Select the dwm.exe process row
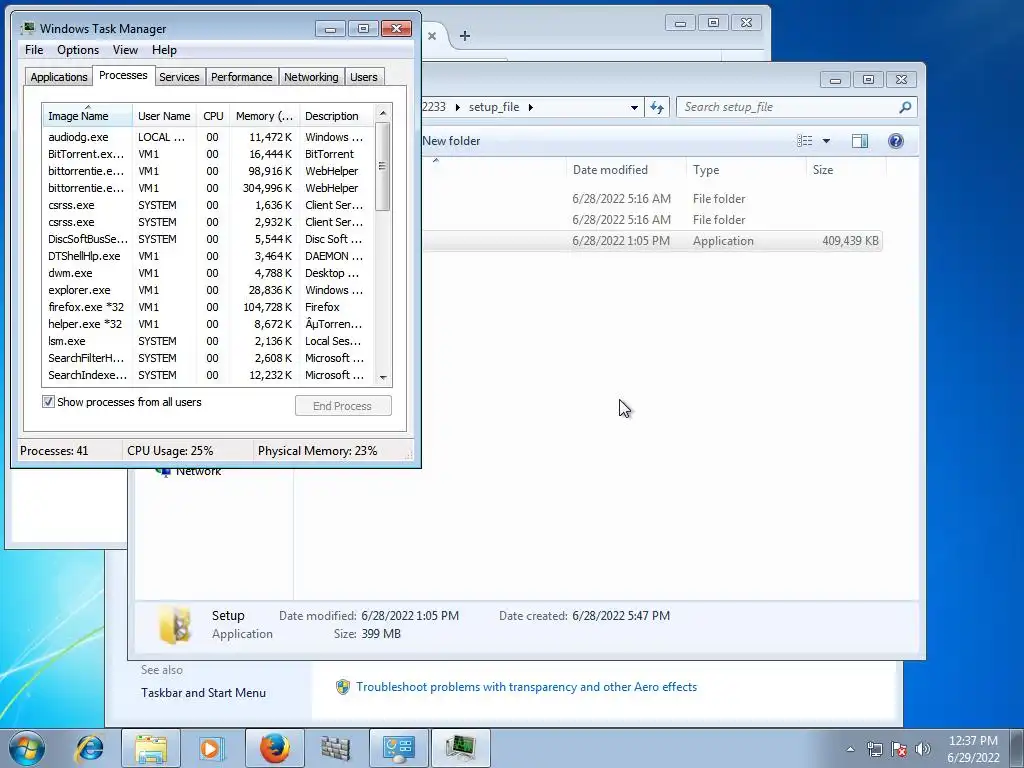The width and height of the screenshot is (1024, 768). (x=209, y=273)
